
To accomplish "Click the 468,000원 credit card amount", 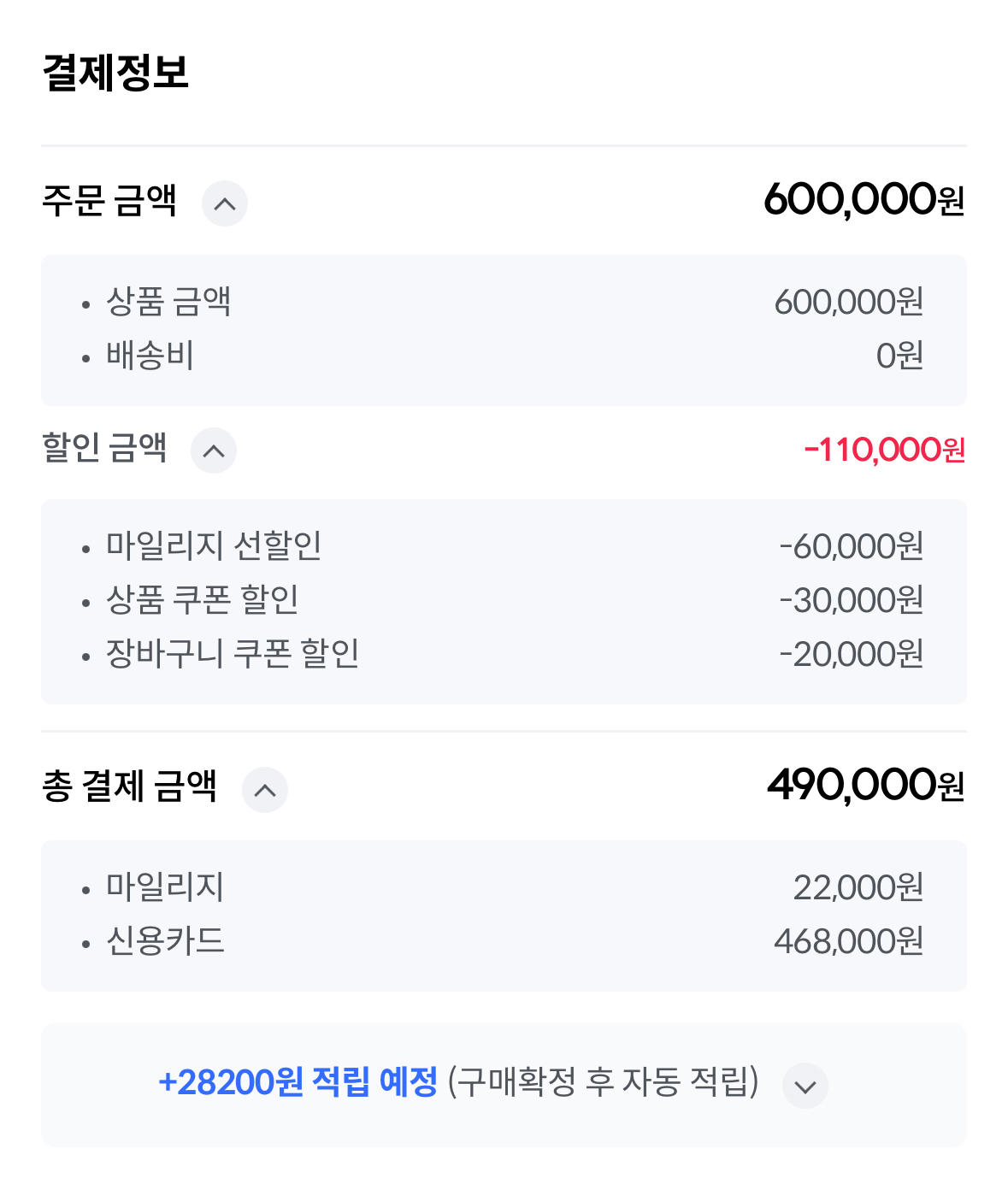I will 848,941.
